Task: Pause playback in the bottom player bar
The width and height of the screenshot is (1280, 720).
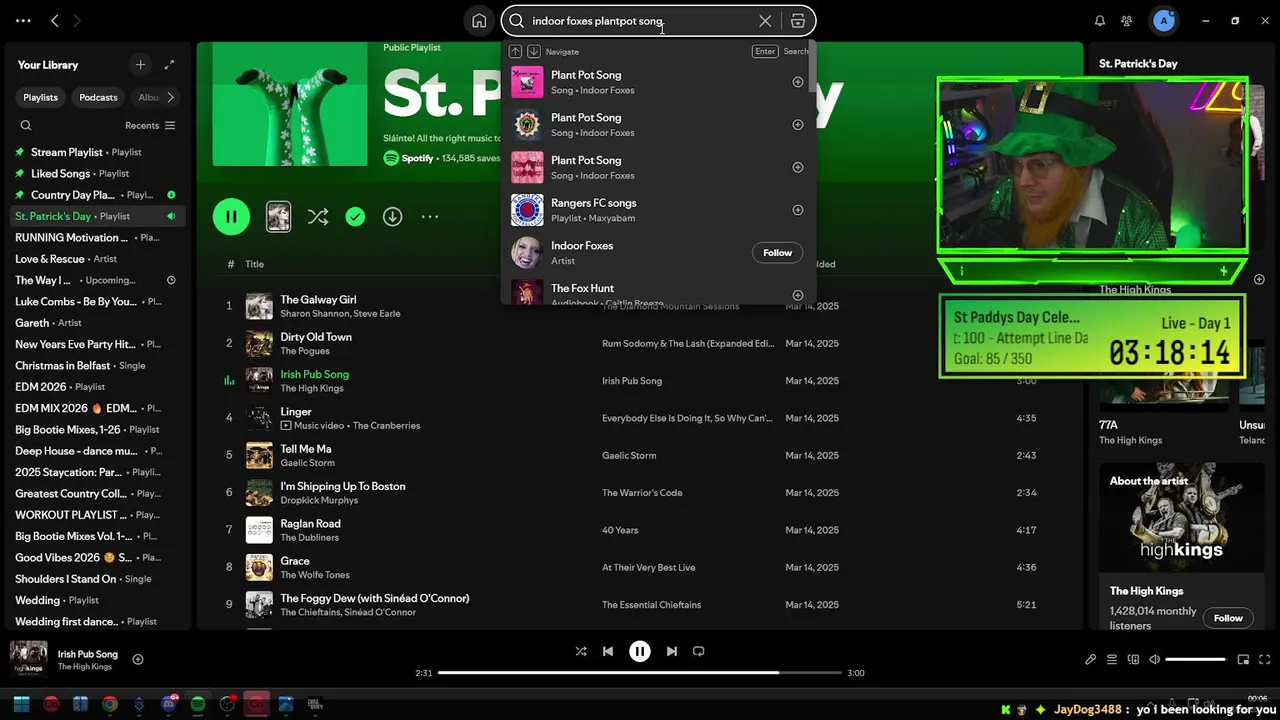Action: pyautogui.click(x=640, y=651)
